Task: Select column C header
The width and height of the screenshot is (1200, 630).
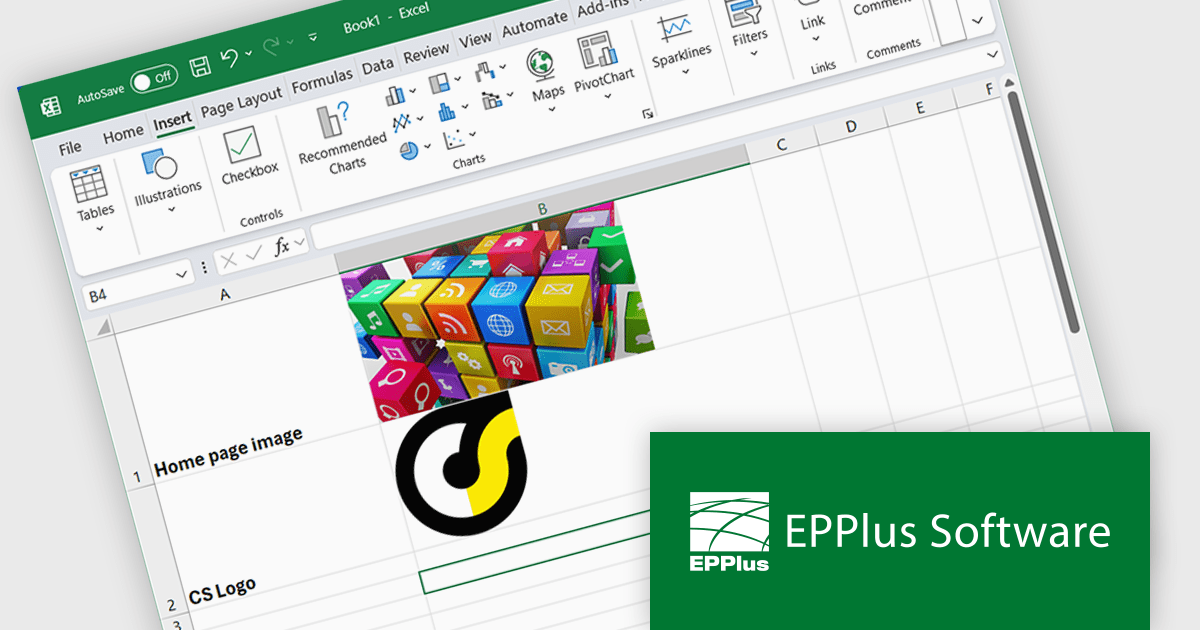Action: [781, 145]
